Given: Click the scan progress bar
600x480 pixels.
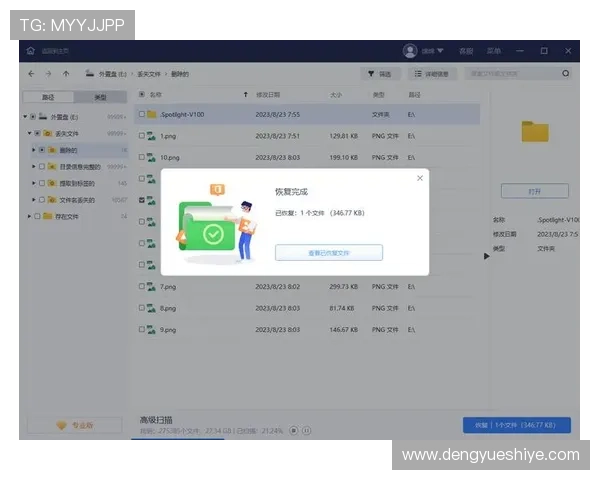Looking at the screenshot, I should tap(178, 439).
